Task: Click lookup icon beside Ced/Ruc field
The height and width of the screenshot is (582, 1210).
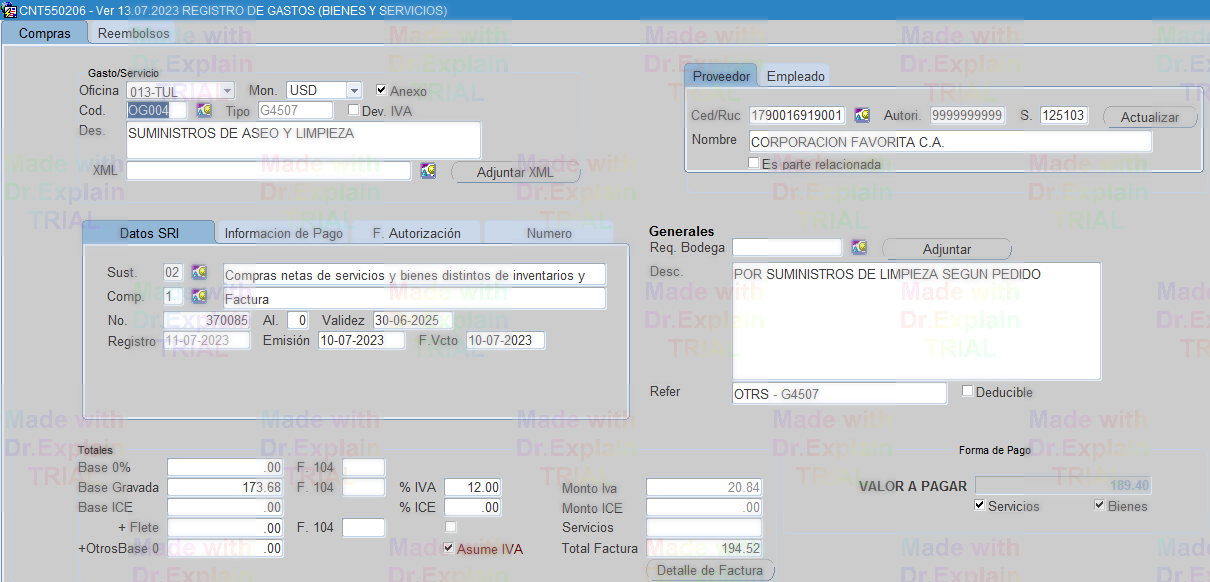Action: (862, 116)
